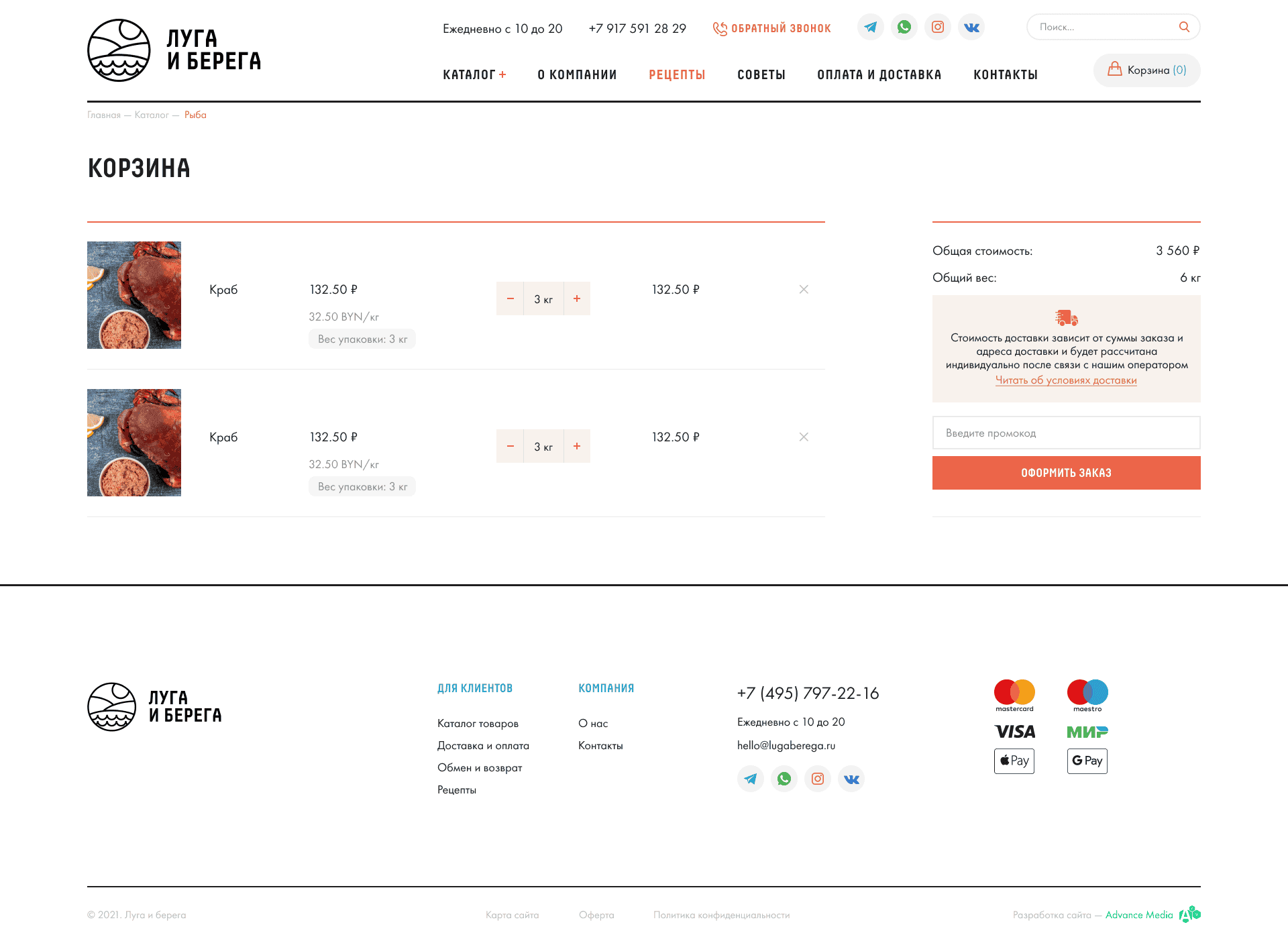Open the Корзина cart button
This screenshot has height=939, width=1288.
[1147, 70]
